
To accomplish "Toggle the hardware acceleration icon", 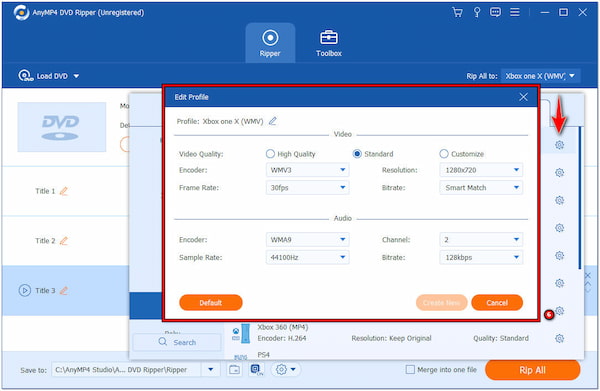I will pos(256,370).
